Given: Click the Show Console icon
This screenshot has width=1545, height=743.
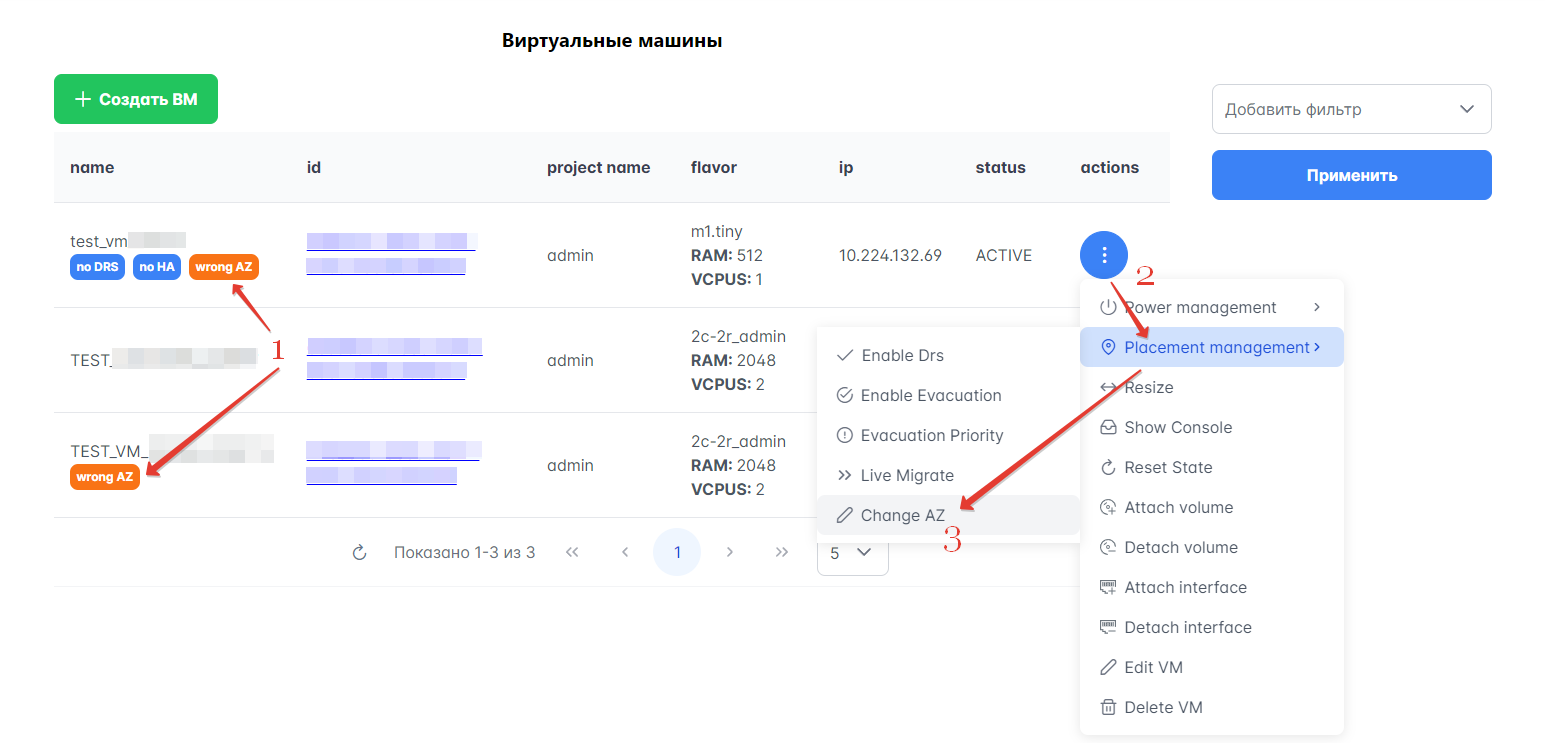Looking at the screenshot, I should (x=1108, y=427).
